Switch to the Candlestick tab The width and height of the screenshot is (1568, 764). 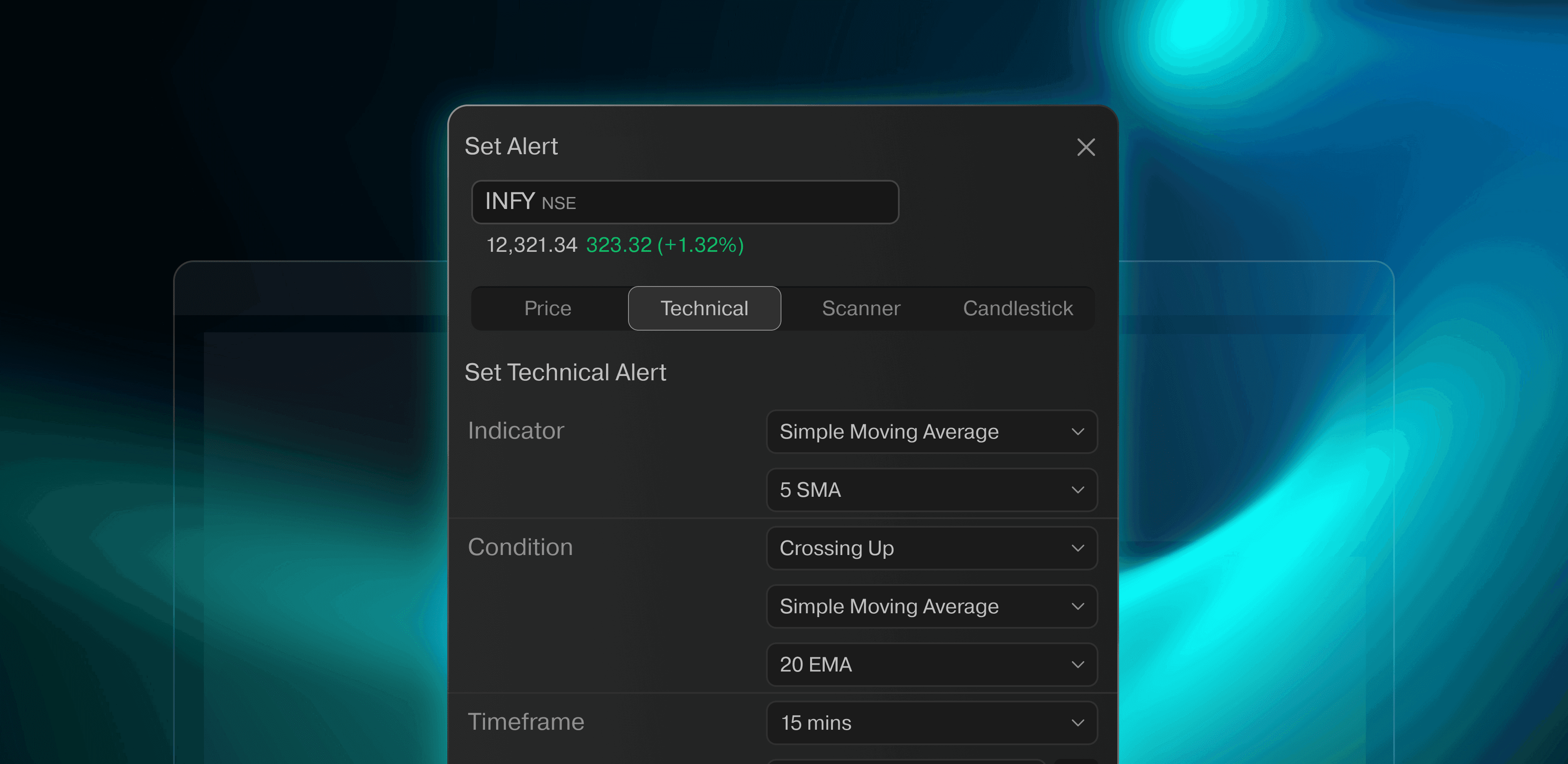(1018, 308)
